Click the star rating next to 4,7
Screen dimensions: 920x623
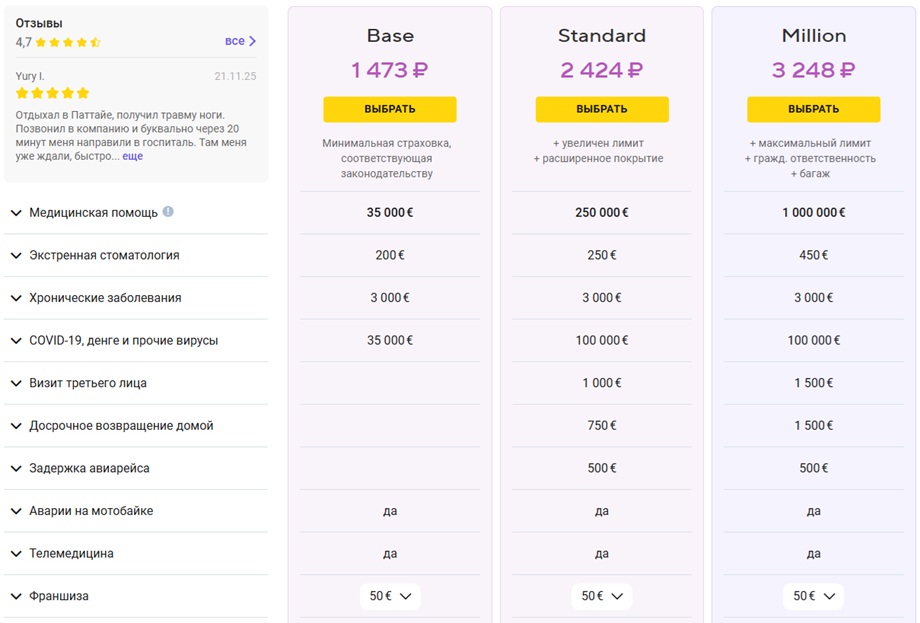point(68,42)
